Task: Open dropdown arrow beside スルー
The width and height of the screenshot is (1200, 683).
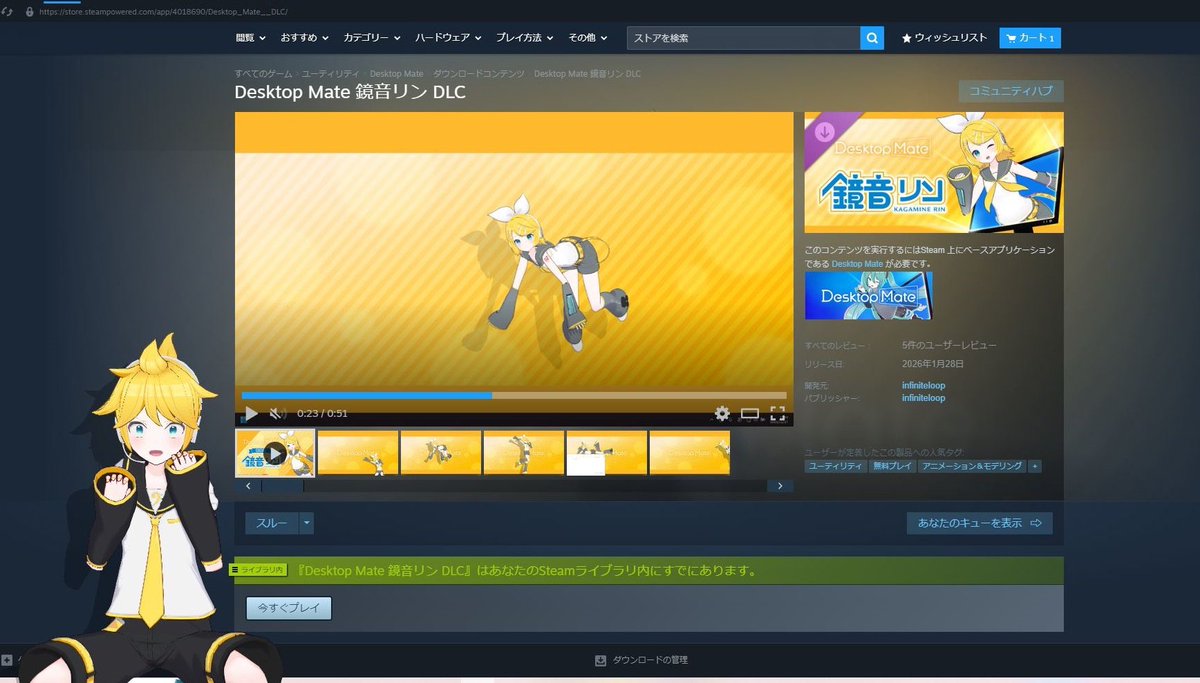Action: coord(307,523)
